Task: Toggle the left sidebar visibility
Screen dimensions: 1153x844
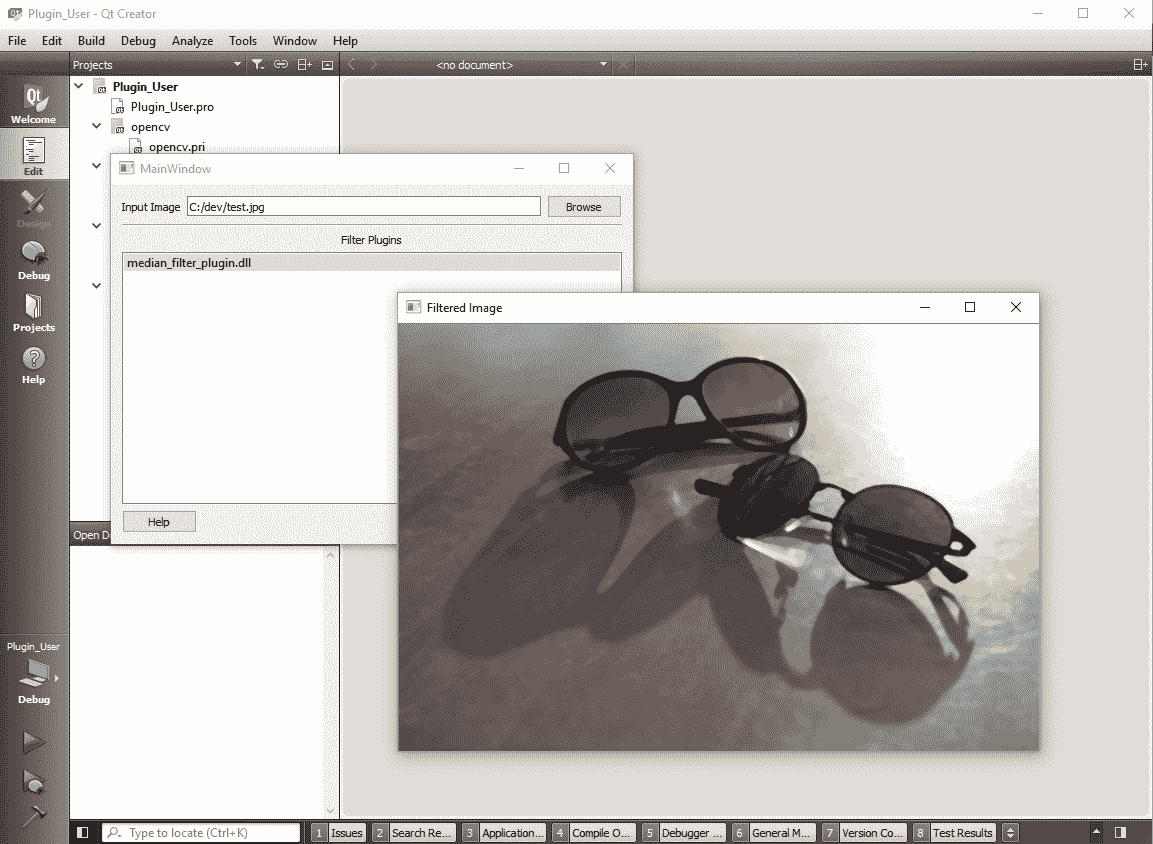Action: (83, 833)
